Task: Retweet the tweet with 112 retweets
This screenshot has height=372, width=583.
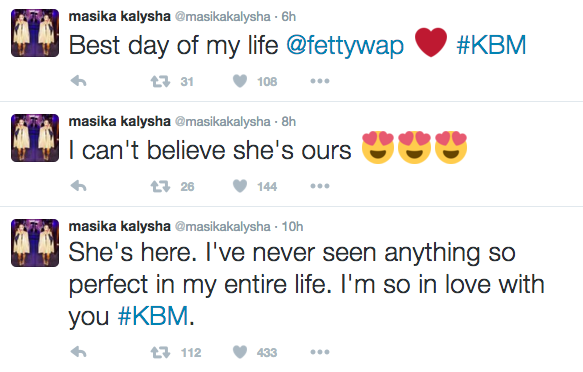Action: [x=160, y=352]
